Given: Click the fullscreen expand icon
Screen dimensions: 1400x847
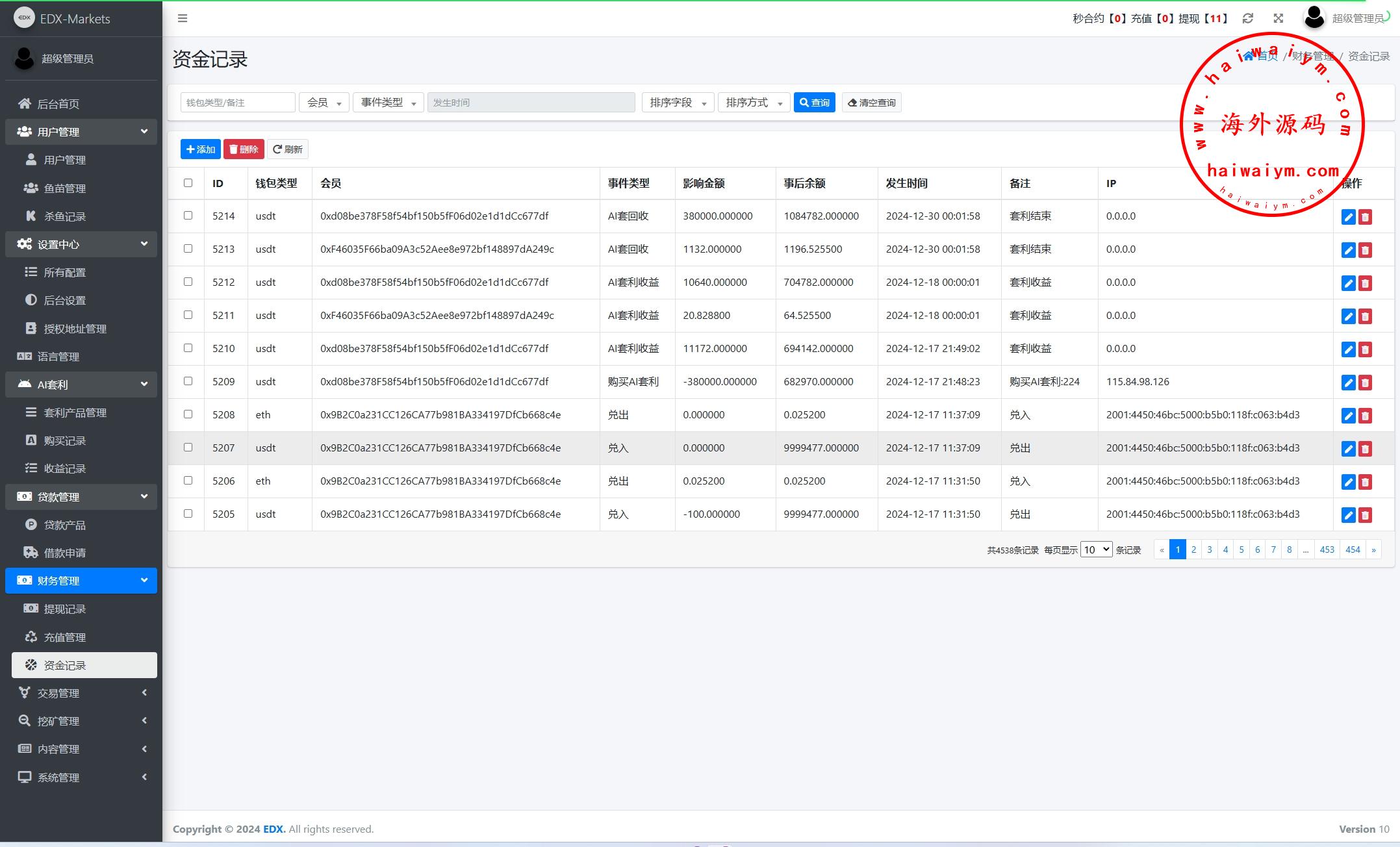Looking at the screenshot, I should click(x=1278, y=18).
